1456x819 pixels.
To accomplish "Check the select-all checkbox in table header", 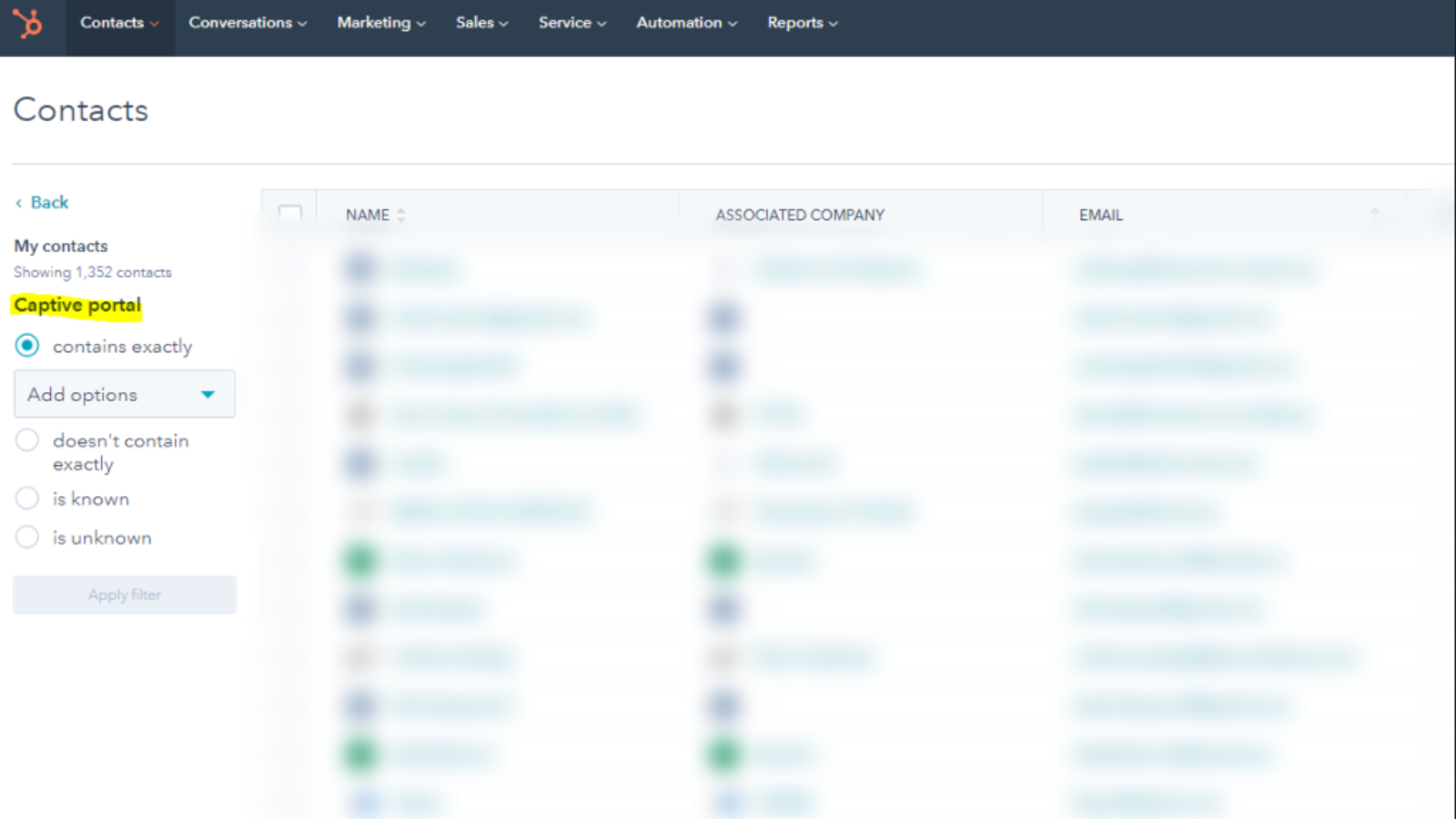I will pos(290,213).
